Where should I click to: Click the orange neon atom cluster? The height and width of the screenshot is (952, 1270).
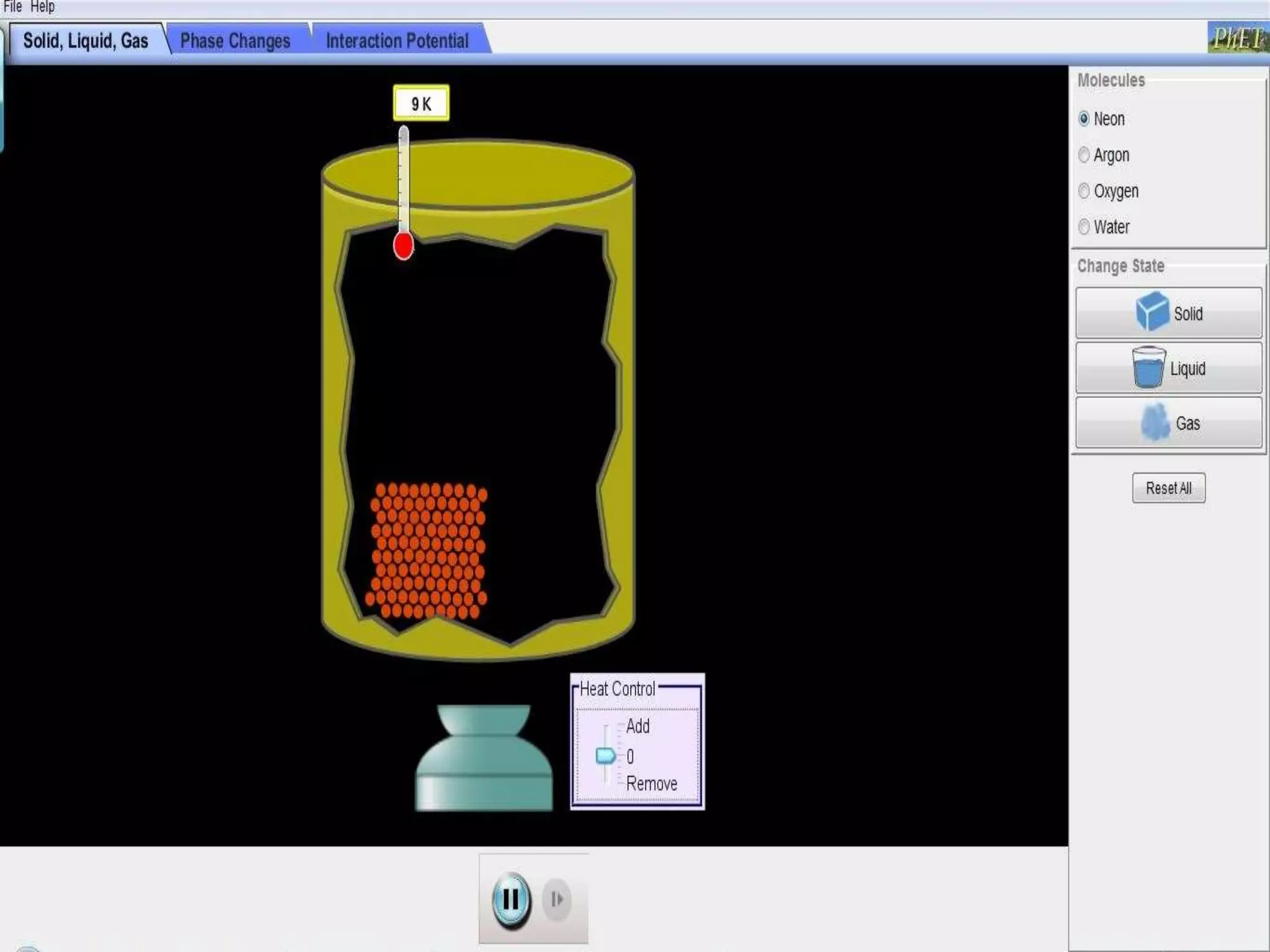click(x=428, y=550)
